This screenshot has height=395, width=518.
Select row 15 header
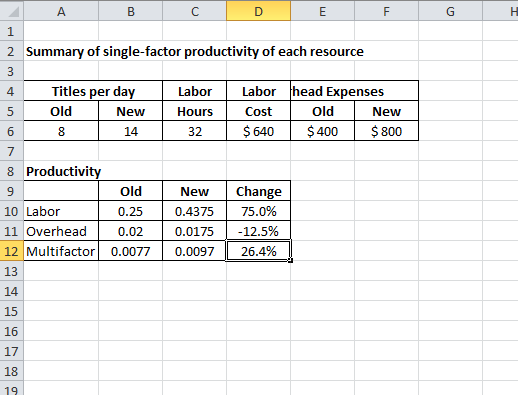(x=12, y=311)
